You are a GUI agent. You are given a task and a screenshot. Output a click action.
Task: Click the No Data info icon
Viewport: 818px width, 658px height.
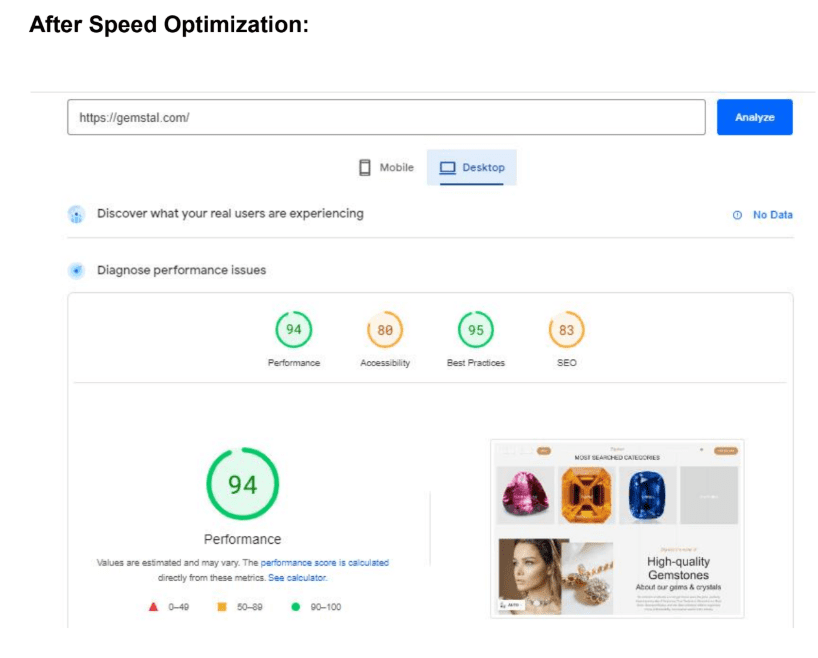coord(737,215)
